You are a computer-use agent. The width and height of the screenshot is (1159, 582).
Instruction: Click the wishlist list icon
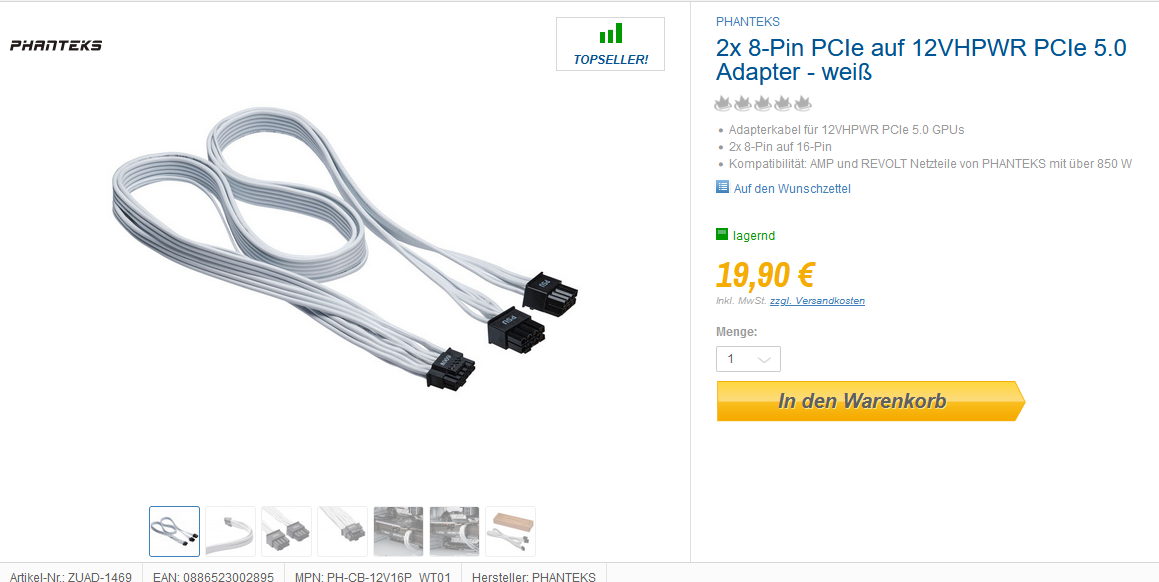pyautogui.click(x=723, y=187)
